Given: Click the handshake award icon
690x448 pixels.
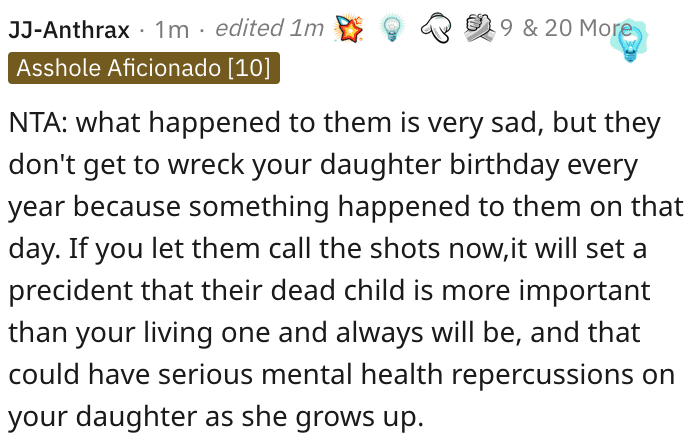Looking at the screenshot, I should coord(478,28).
